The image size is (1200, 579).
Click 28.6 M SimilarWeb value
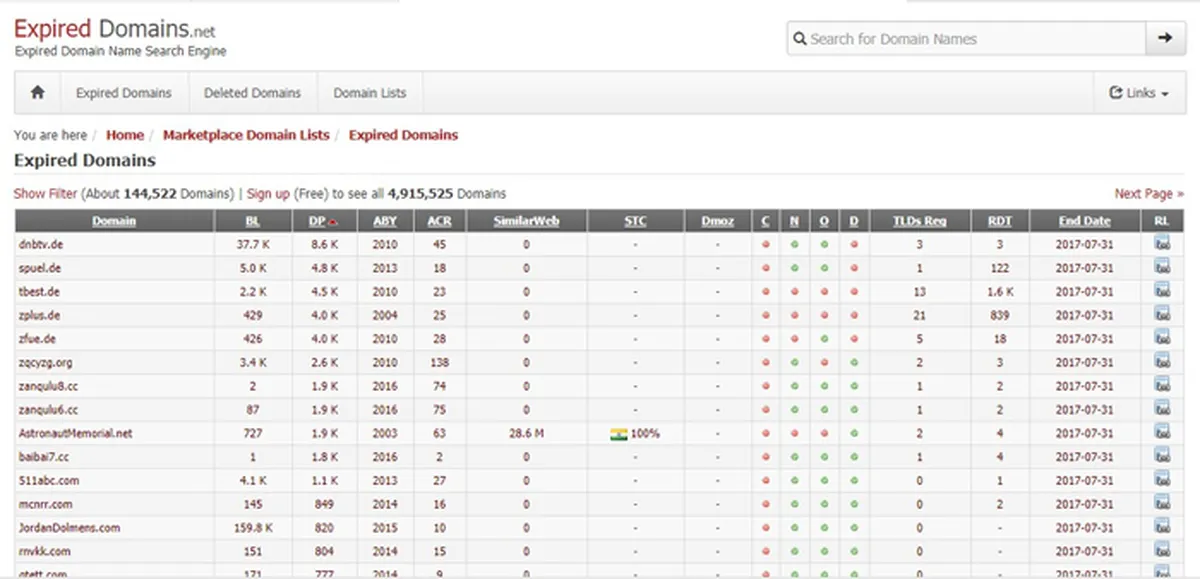coord(526,434)
